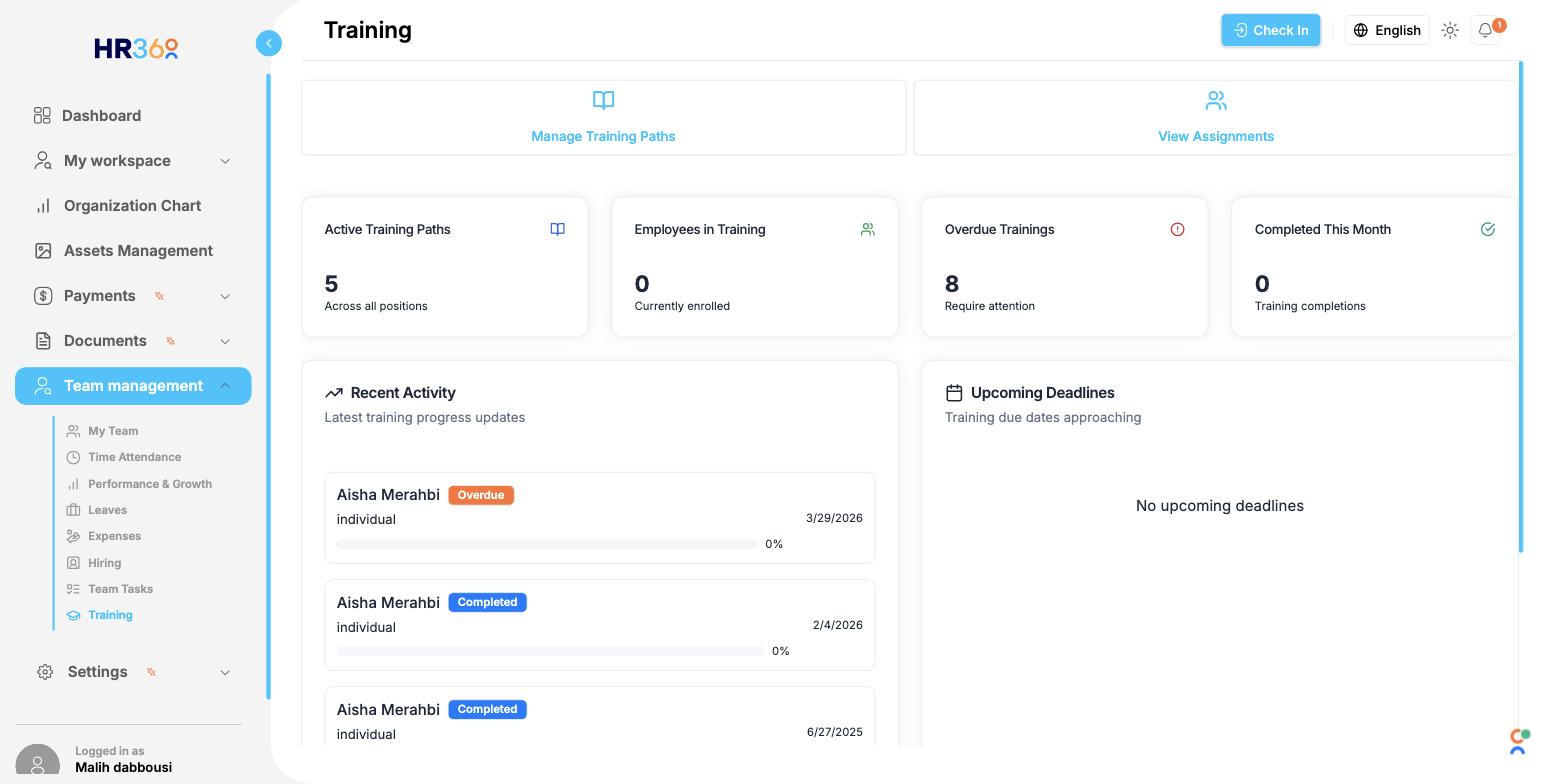Select My Team submenu item
Image resolution: width=1553 pixels, height=784 pixels.
tap(113, 431)
